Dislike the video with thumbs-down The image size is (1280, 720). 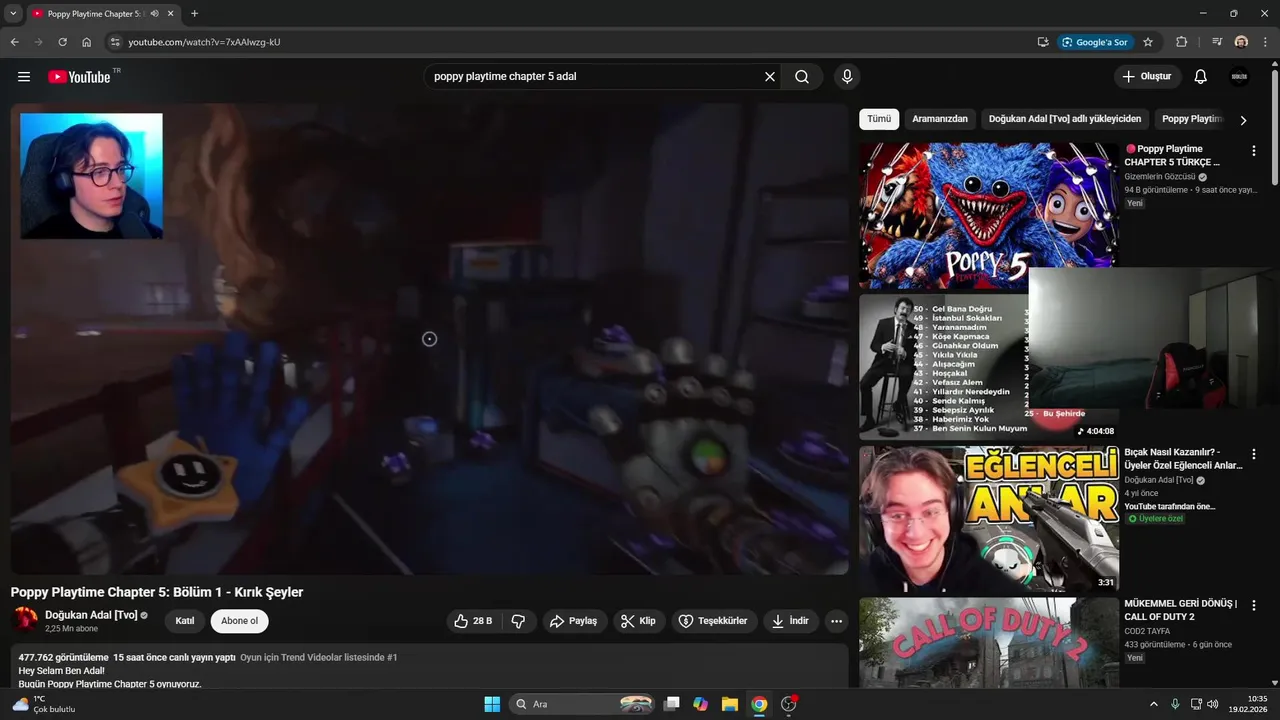point(518,621)
